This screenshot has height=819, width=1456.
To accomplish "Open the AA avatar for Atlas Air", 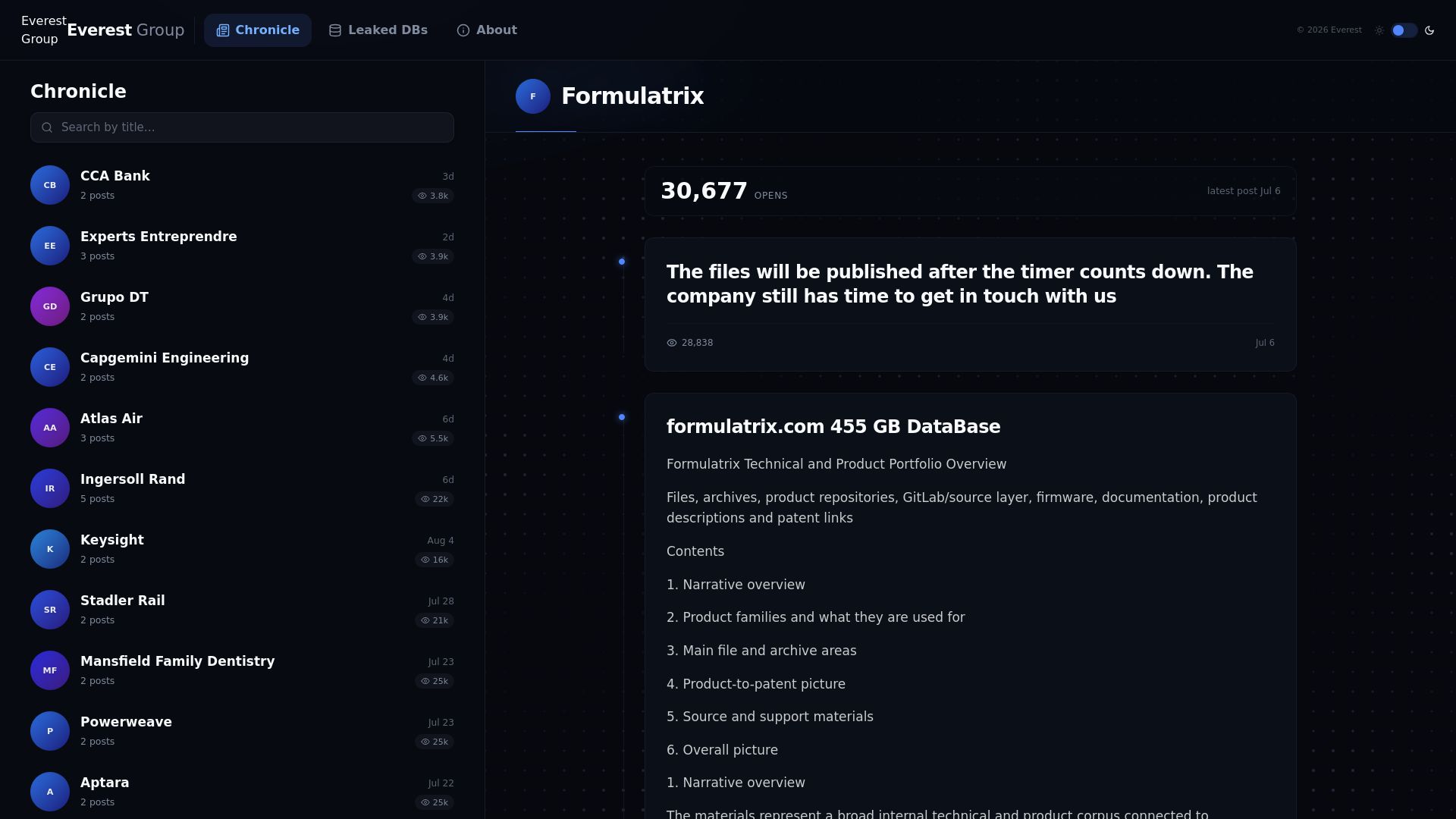I will [x=50, y=428].
